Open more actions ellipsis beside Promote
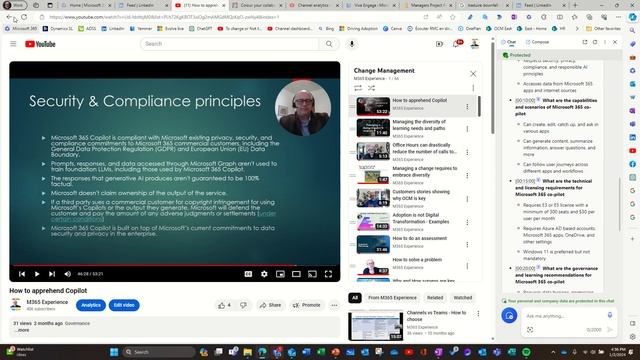The height and width of the screenshot is (360, 640). click(334, 305)
